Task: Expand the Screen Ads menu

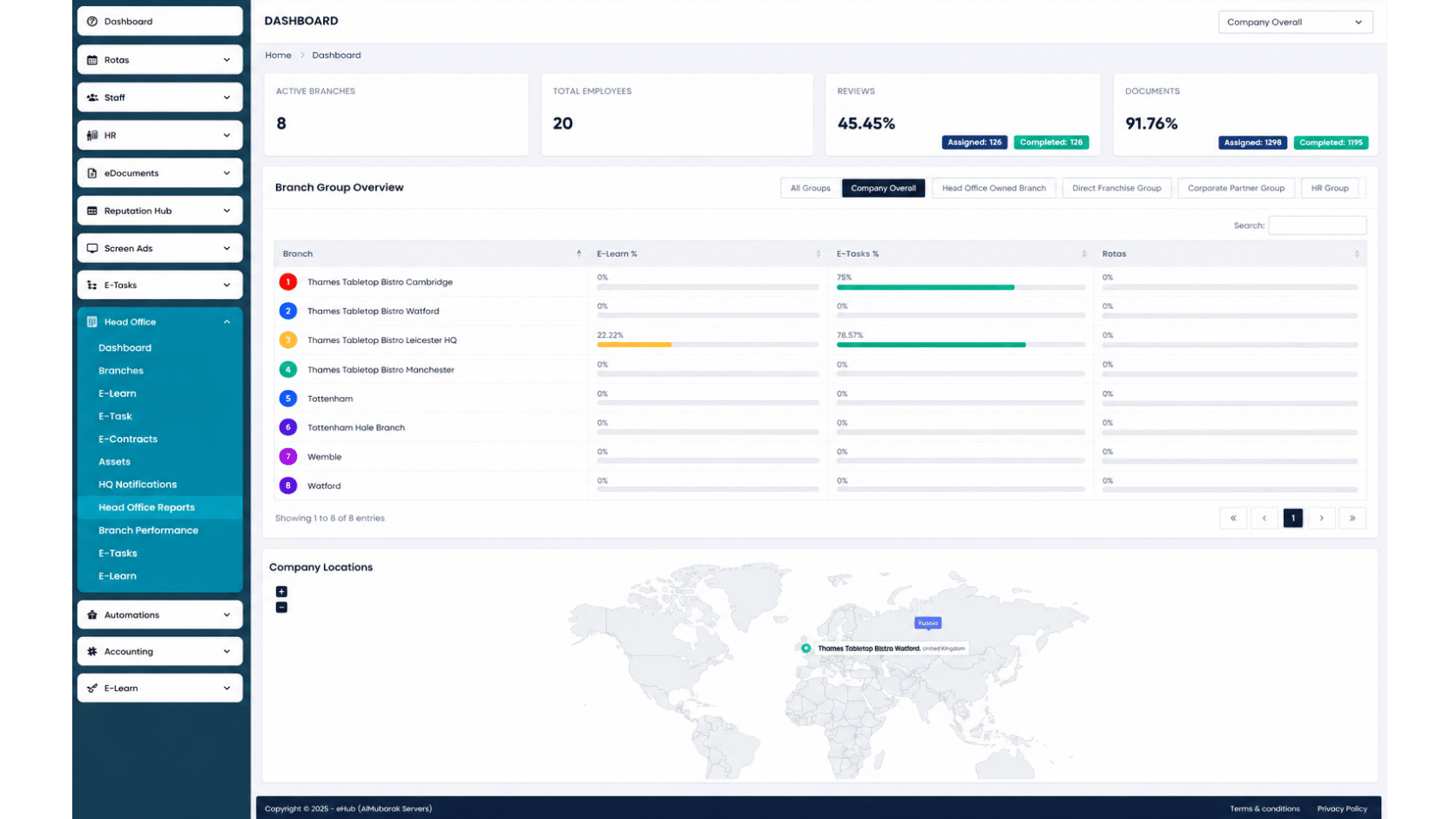Action: [159, 248]
